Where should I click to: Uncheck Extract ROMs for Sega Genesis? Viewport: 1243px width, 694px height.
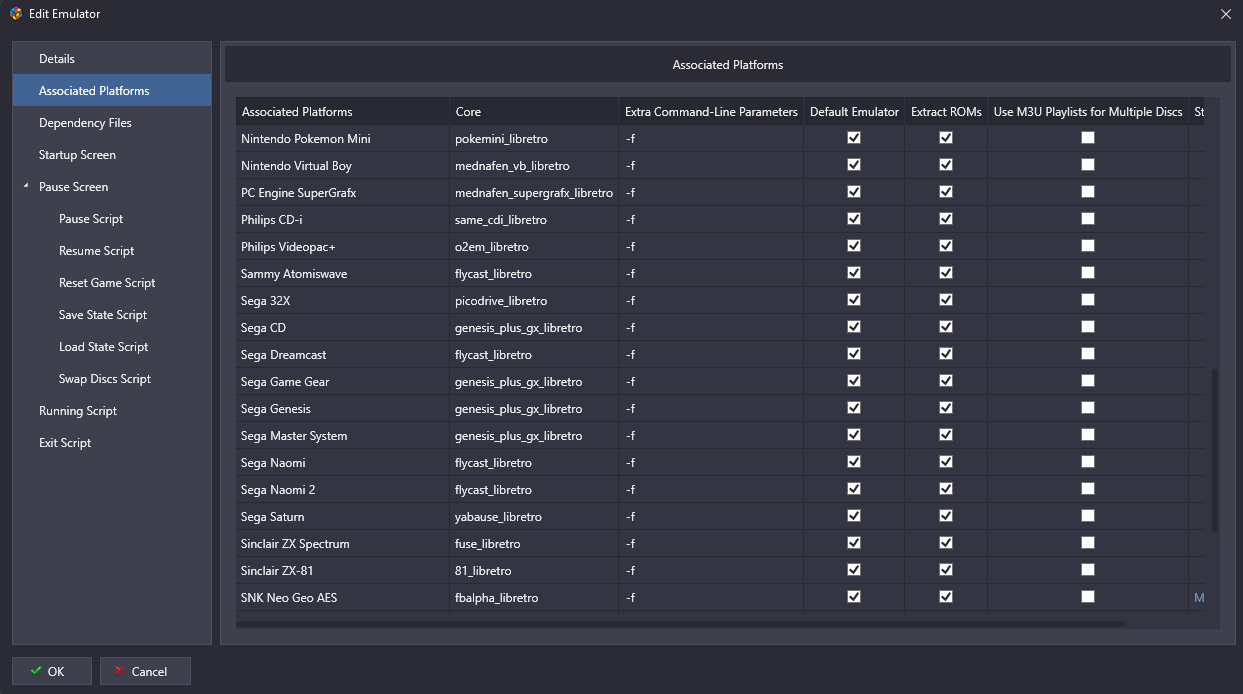(x=946, y=408)
